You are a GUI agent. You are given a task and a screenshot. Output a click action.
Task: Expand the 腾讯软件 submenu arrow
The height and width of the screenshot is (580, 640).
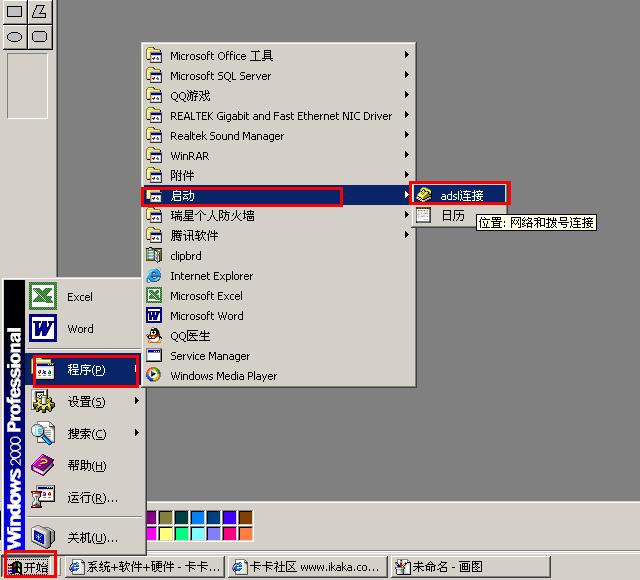tap(407, 235)
